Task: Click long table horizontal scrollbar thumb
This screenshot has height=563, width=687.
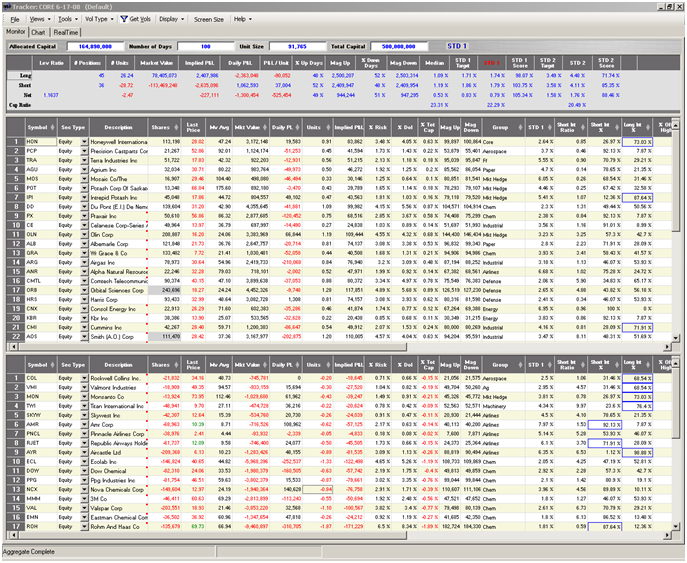Action: click(212, 347)
